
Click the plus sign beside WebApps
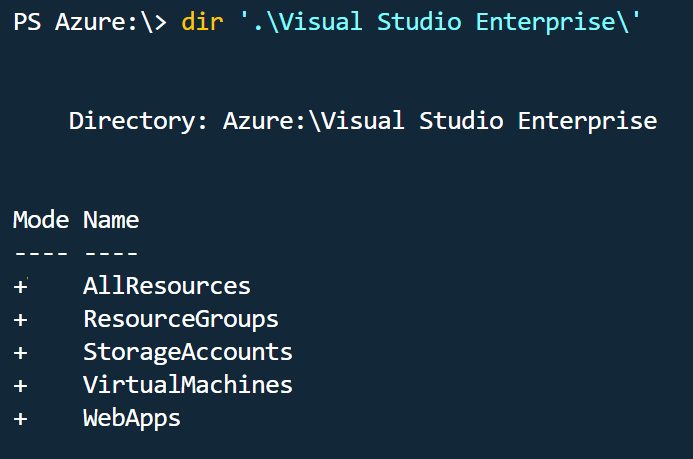pos(20,418)
